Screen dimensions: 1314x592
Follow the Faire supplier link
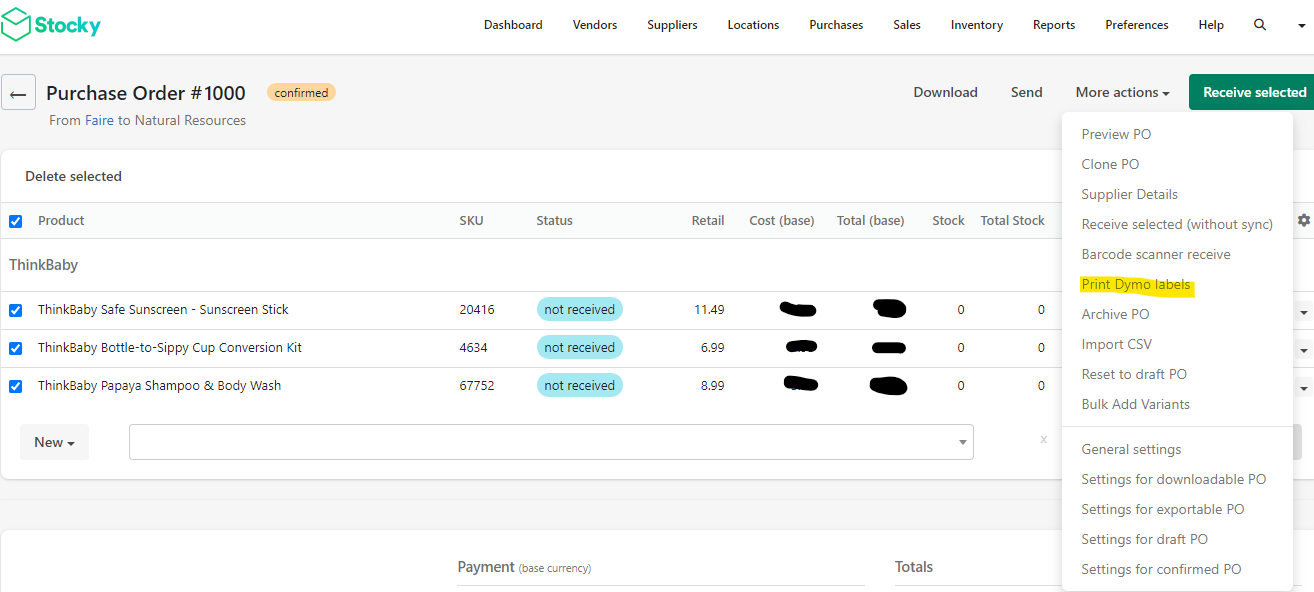click(x=99, y=120)
